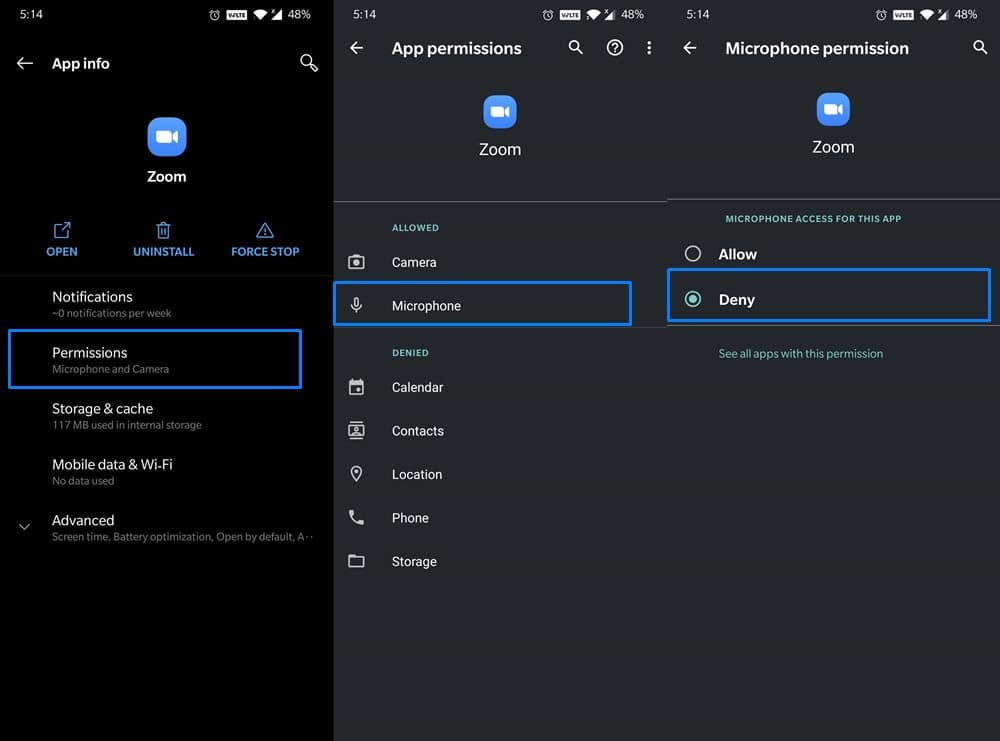The height and width of the screenshot is (741, 1000).
Task: Go back from Microphone permission screen
Action: pyautogui.click(x=690, y=48)
